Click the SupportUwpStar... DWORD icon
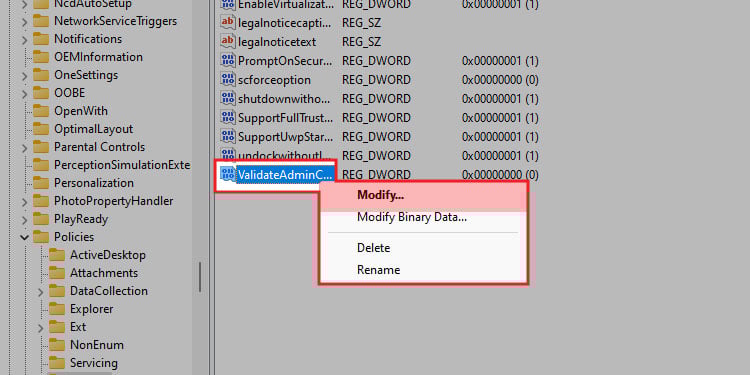The height and width of the screenshot is (375, 750). pyautogui.click(x=228, y=136)
